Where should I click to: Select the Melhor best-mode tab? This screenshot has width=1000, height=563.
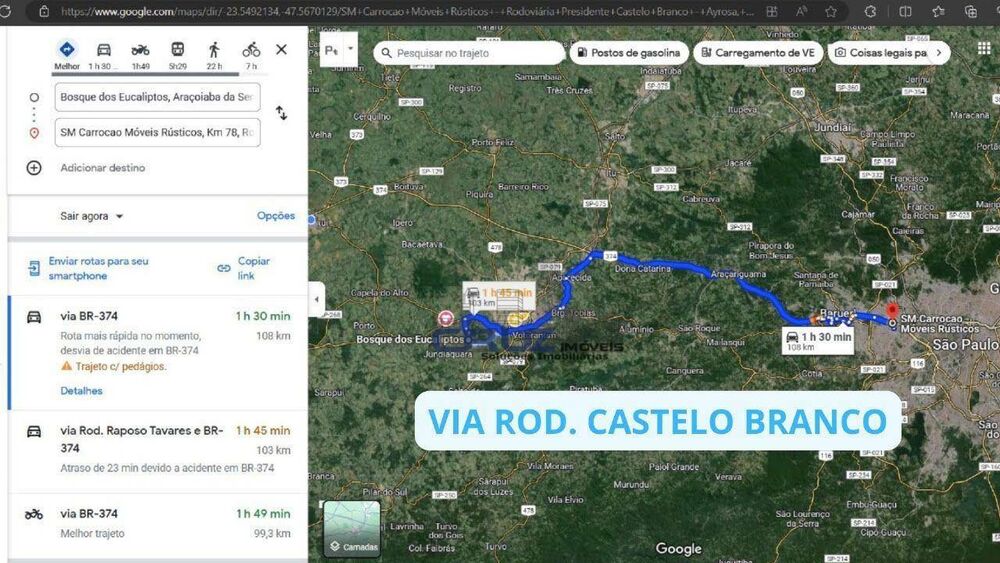pyautogui.click(x=66, y=55)
